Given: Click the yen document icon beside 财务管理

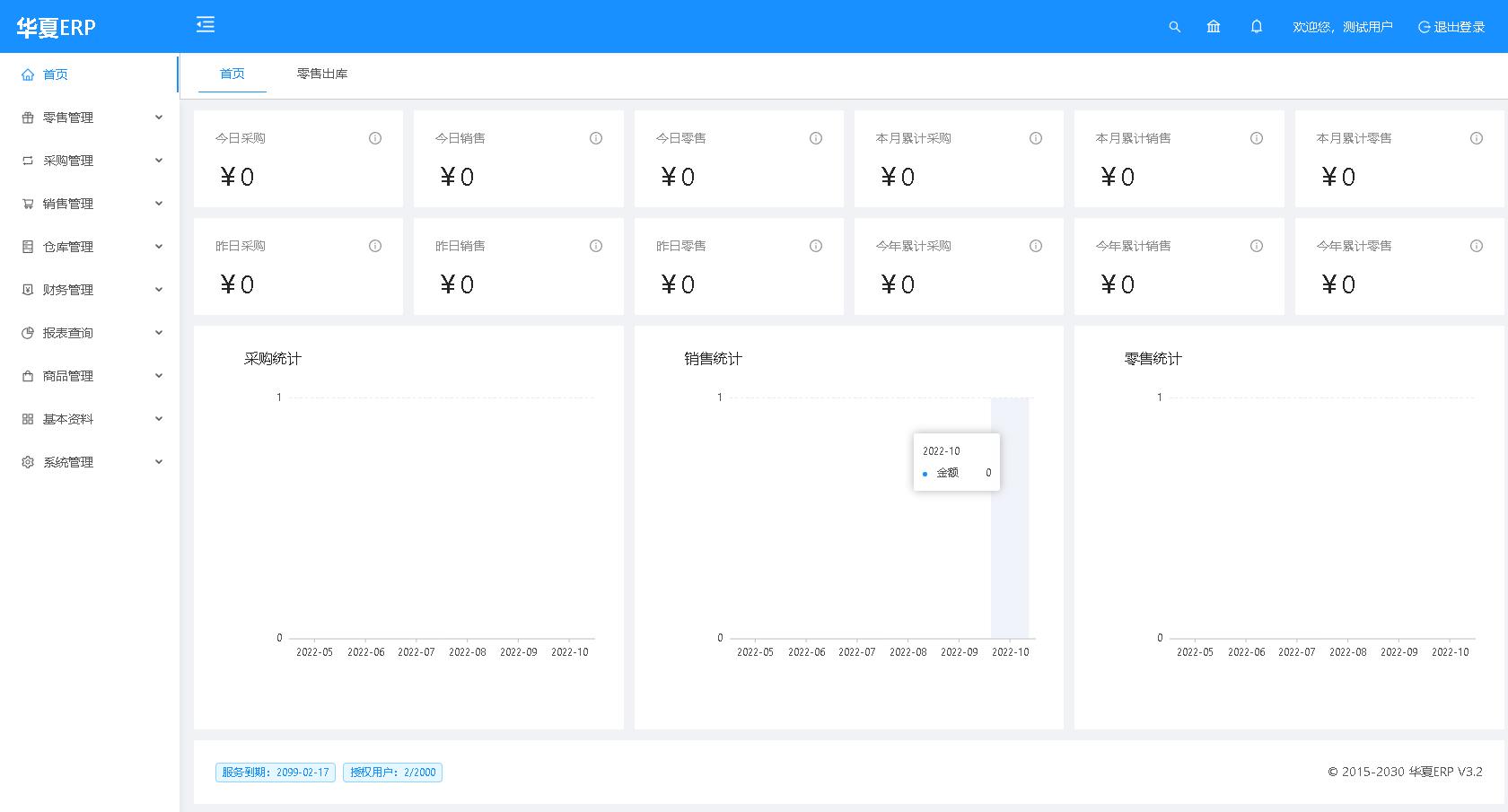Looking at the screenshot, I should coord(28,290).
